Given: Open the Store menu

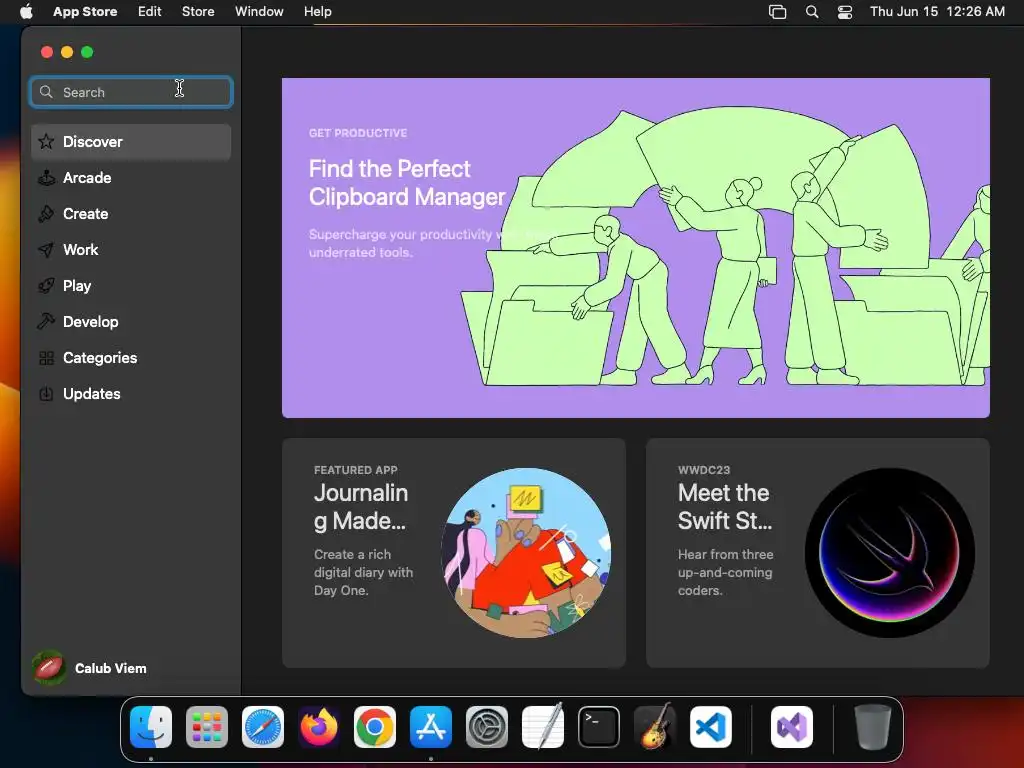Looking at the screenshot, I should (x=198, y=11).
